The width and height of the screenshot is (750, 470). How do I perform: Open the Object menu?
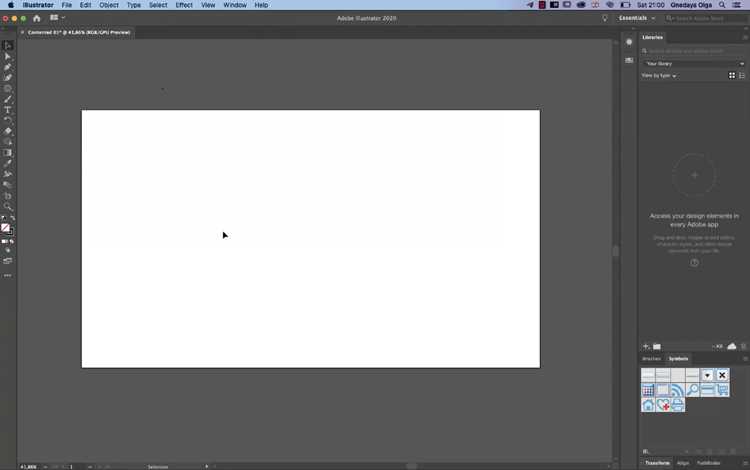click(x=109, y=5)
